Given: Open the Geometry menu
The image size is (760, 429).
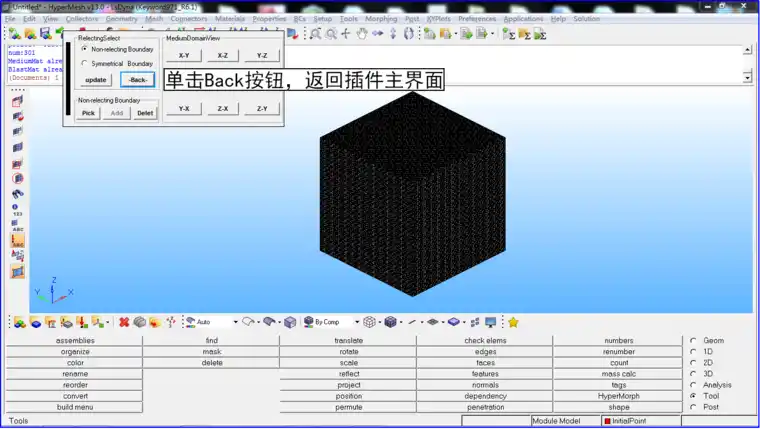Looking at the screenshot, I should pos(121,18).
